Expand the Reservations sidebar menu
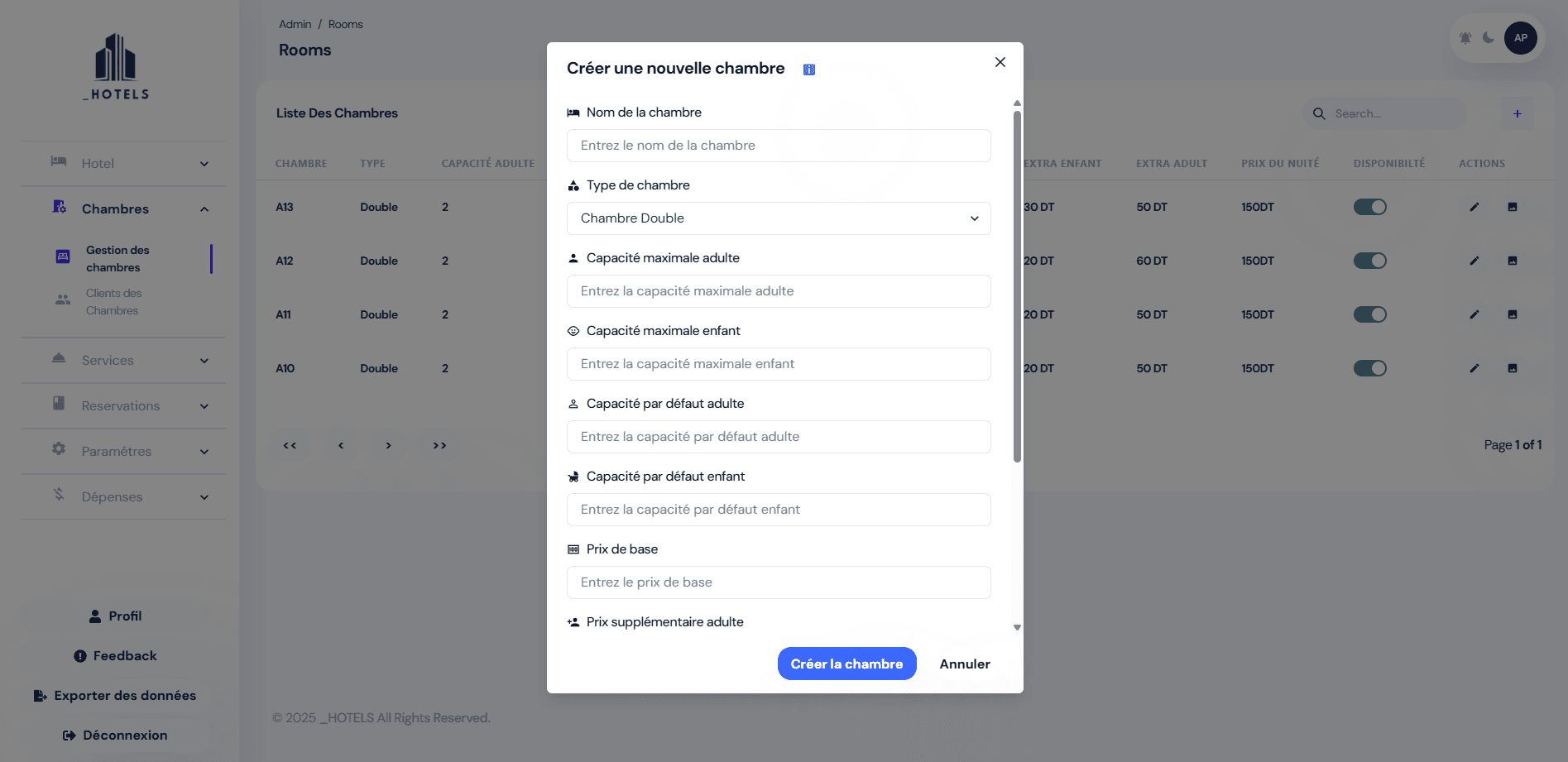1568x762 pixels. tap(128, 406)
